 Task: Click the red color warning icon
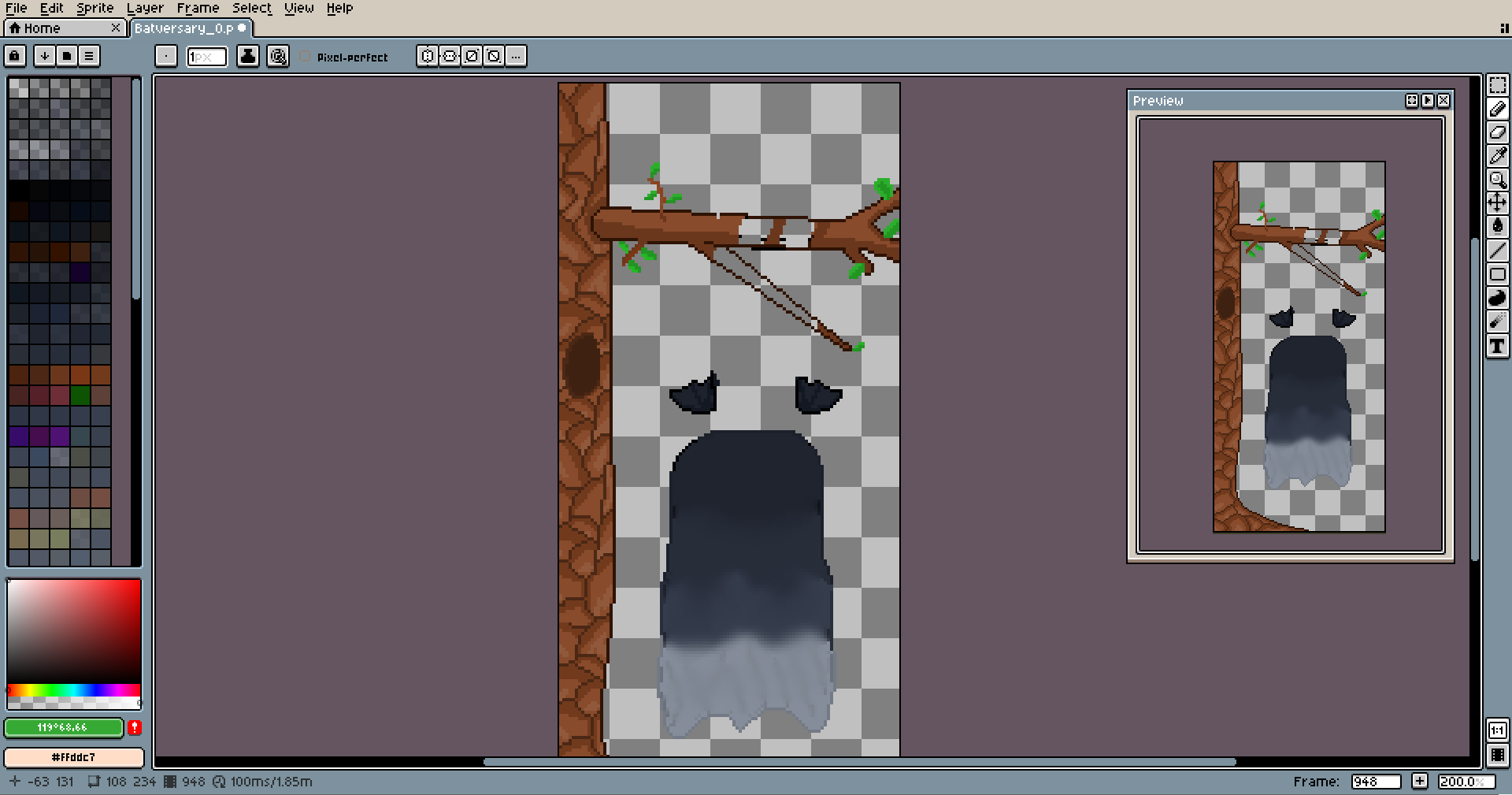point(135,727)
